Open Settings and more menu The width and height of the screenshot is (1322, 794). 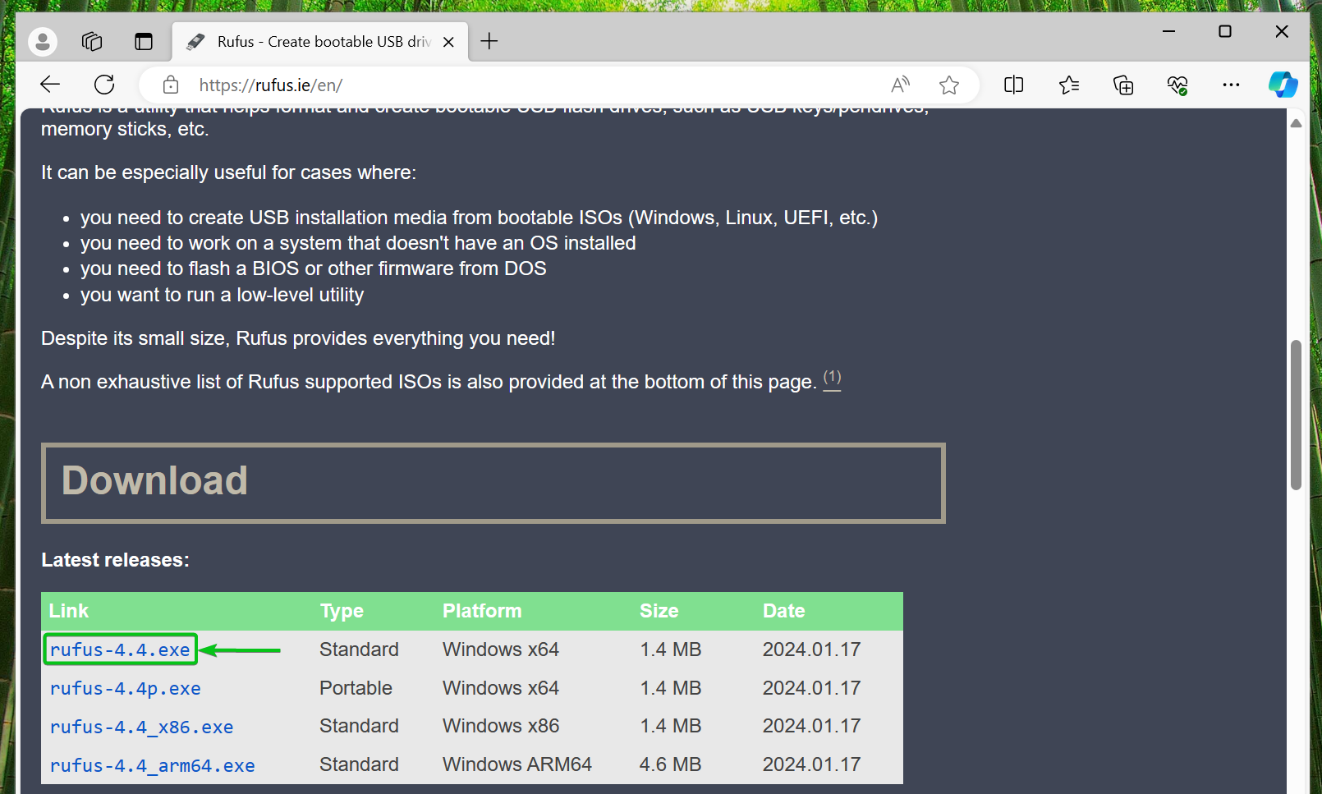1231,85
